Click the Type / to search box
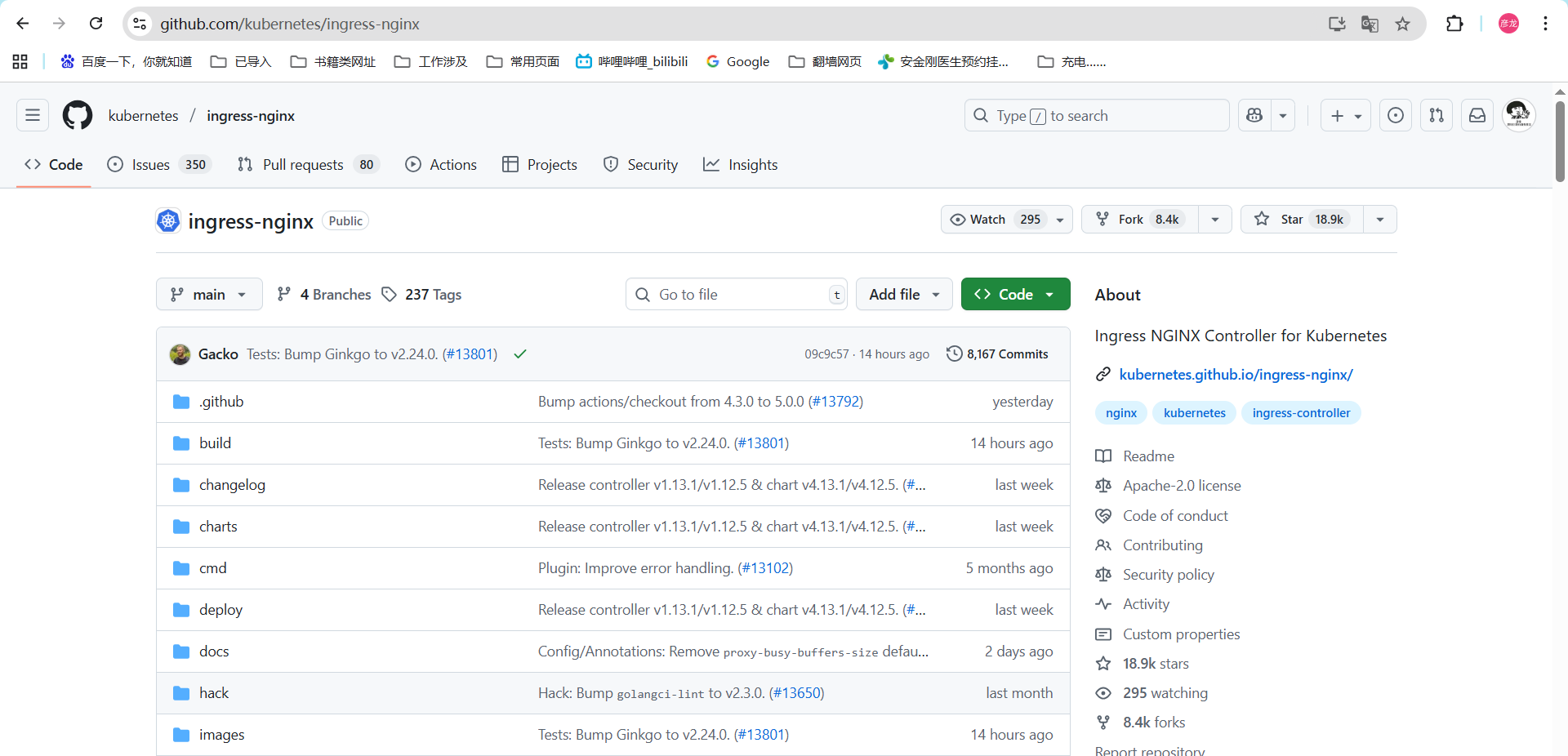The height and width of the screenshot is (756, 1568). tap(1097, 115)
